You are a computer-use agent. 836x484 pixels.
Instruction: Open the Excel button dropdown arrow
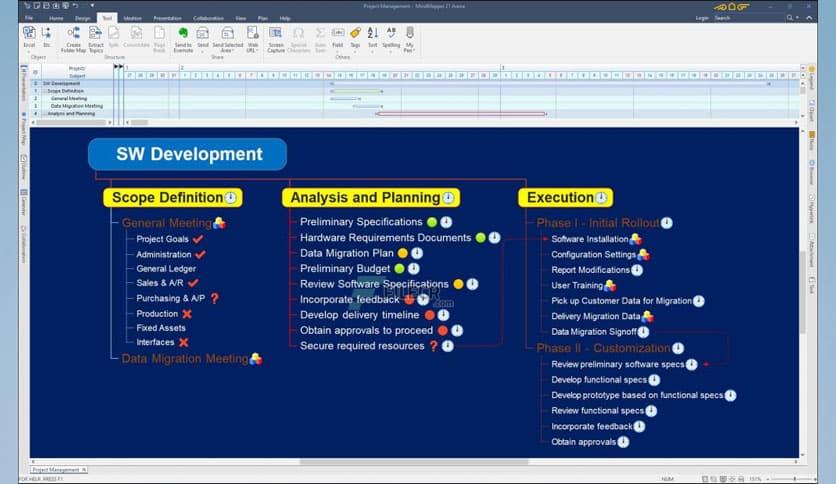(29, 52)
